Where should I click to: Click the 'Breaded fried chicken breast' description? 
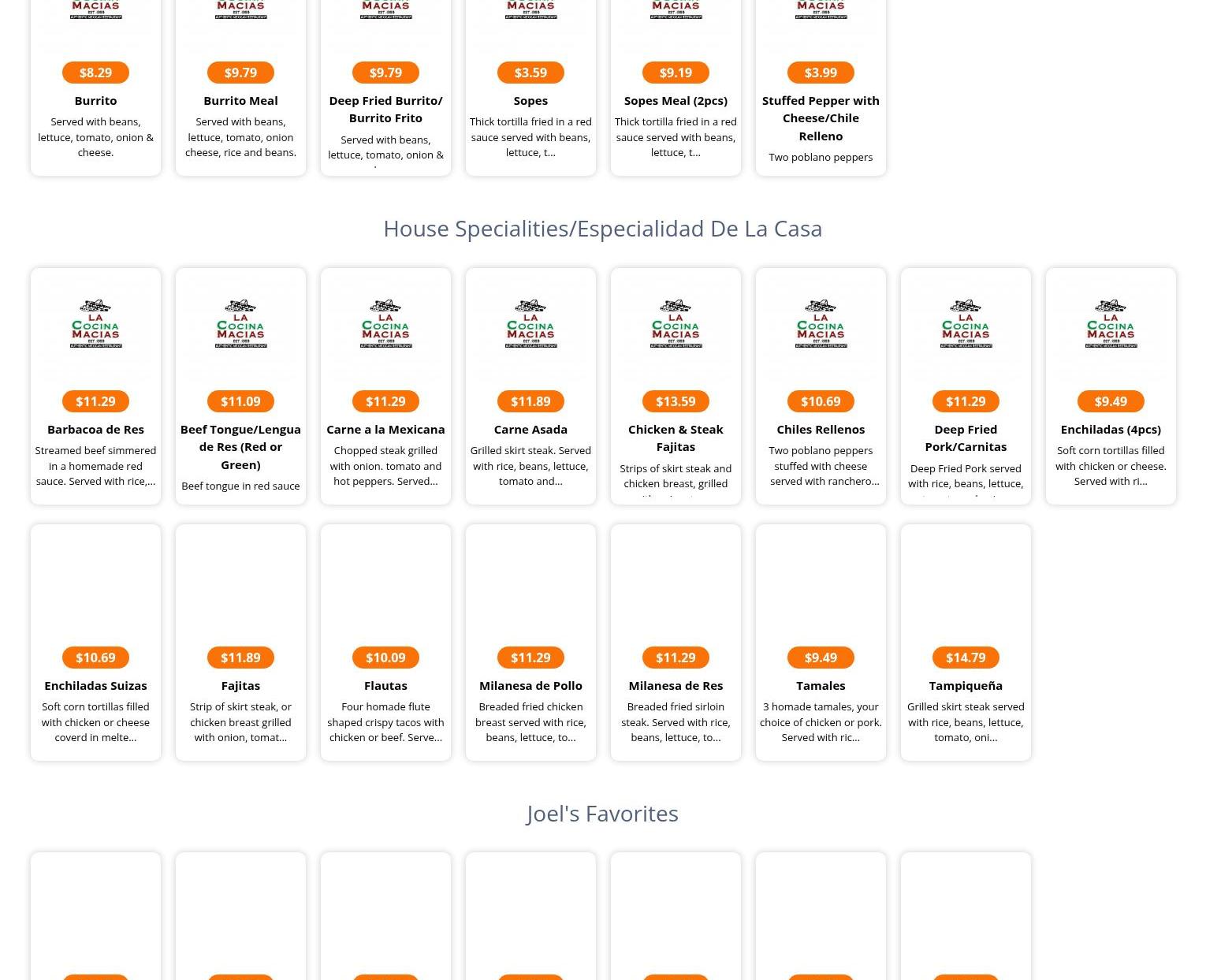pos(530,722)
